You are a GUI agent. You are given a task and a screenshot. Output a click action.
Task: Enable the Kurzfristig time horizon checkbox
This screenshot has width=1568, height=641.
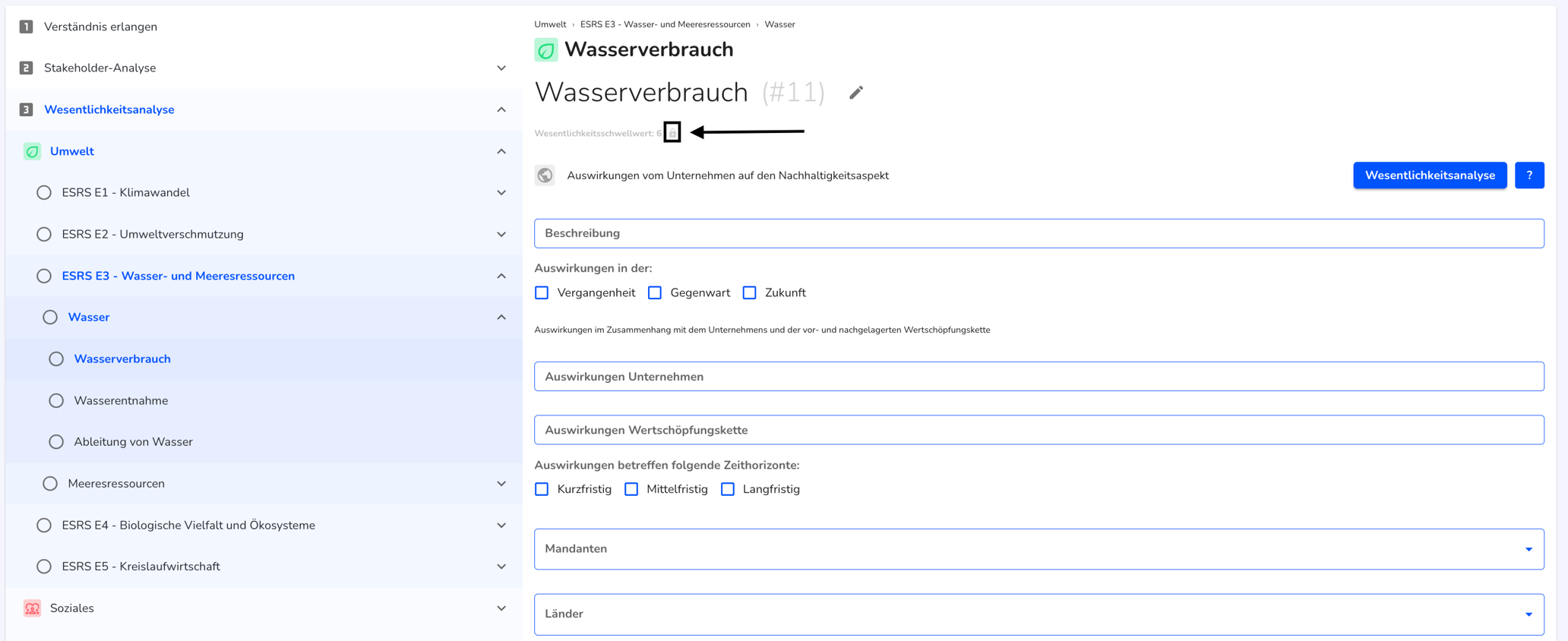tap(542, 489)
